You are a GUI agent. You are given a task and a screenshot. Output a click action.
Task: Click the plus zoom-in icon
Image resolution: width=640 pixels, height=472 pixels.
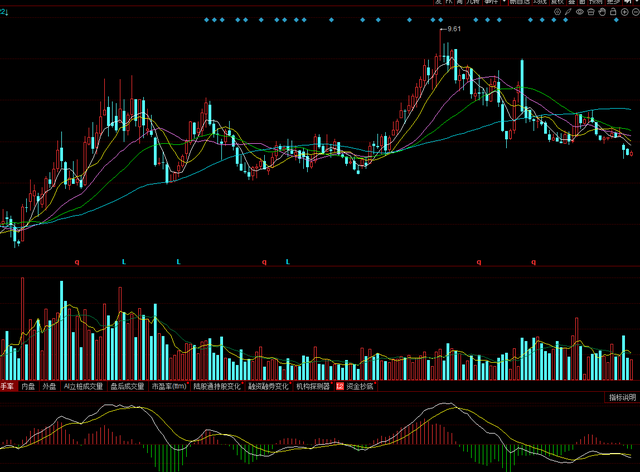(624, 12)
